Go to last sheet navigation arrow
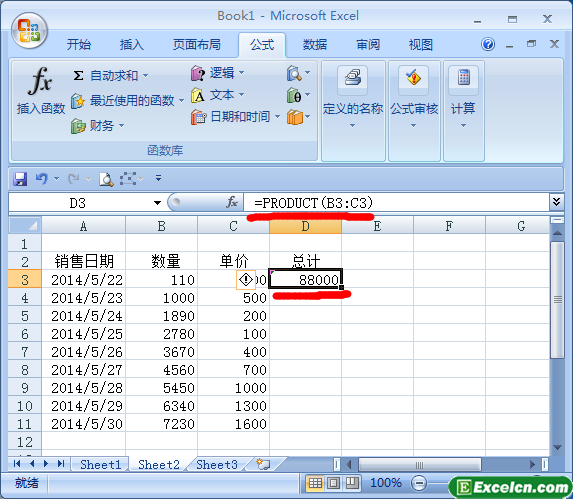This screenshot has height=499, width=573. click(61, 464)
